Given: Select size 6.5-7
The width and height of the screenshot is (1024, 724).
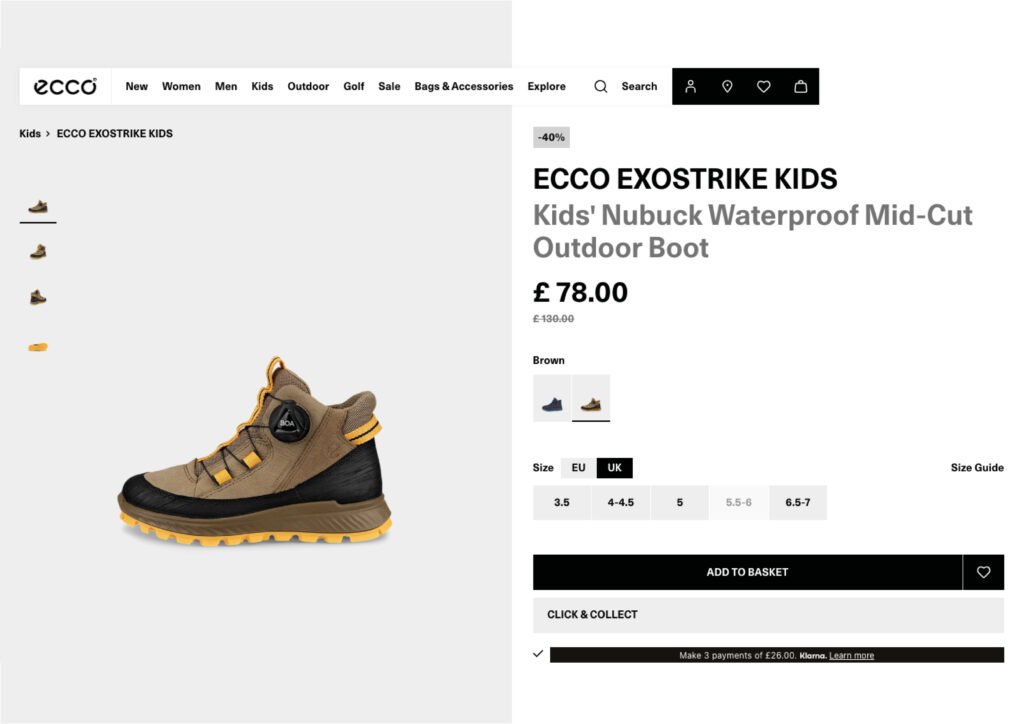Looking at the screenshot, I should click(x=798, y=503).
